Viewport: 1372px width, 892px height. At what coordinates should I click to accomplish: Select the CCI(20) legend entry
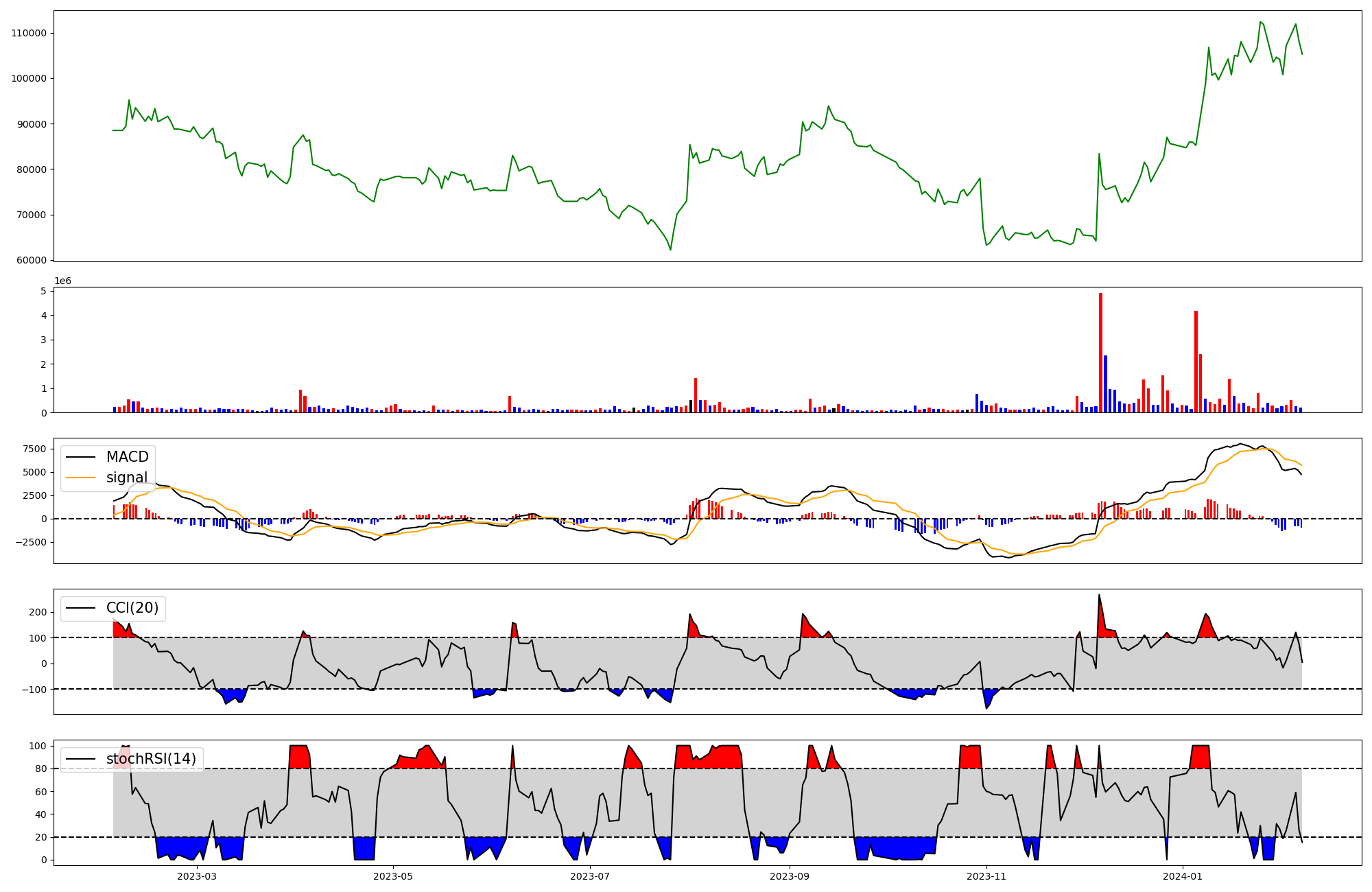click(132, 608)
